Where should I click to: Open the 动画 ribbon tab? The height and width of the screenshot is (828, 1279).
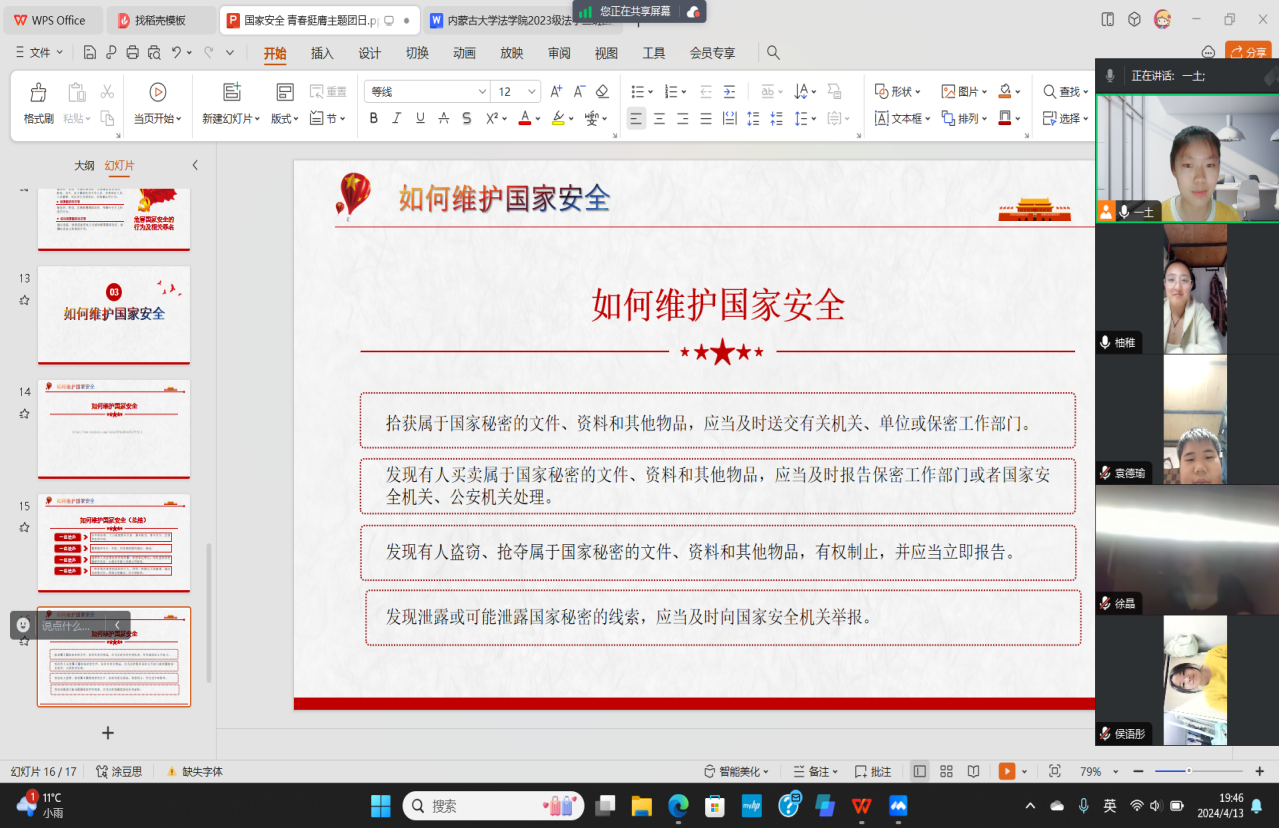tap(464, 53)
